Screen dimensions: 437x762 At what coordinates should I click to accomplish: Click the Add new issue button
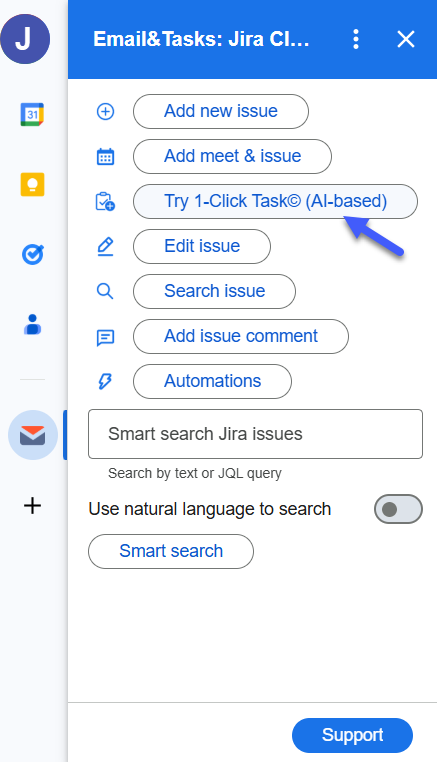pyautogui.click(x=221, y=111)
